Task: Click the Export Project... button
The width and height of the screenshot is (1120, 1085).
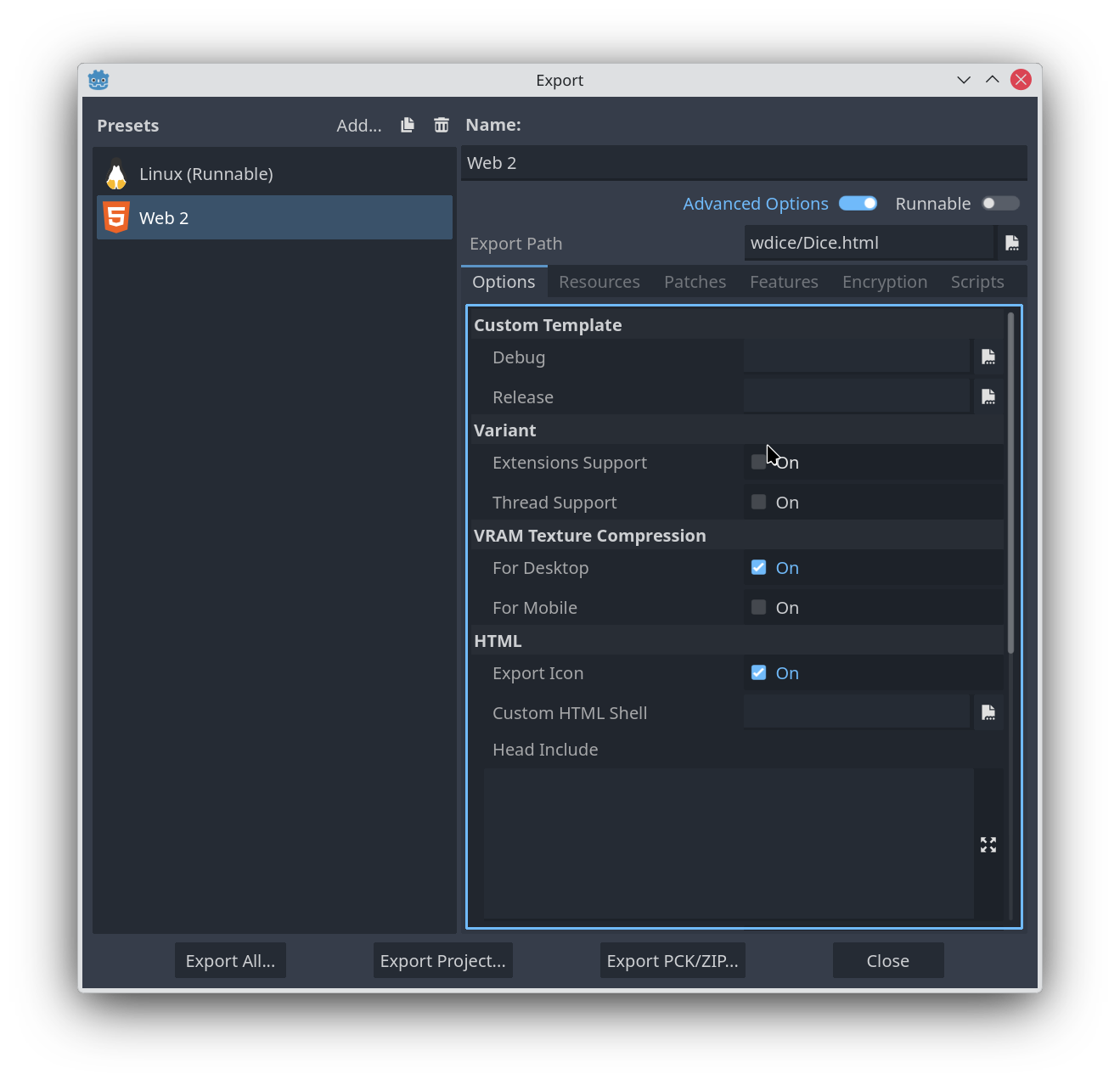Action: [442, 961]
